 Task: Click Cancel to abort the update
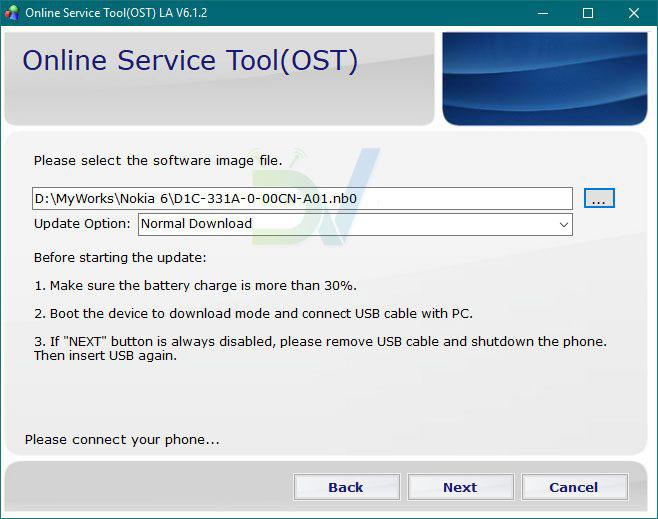pos(573,487)
